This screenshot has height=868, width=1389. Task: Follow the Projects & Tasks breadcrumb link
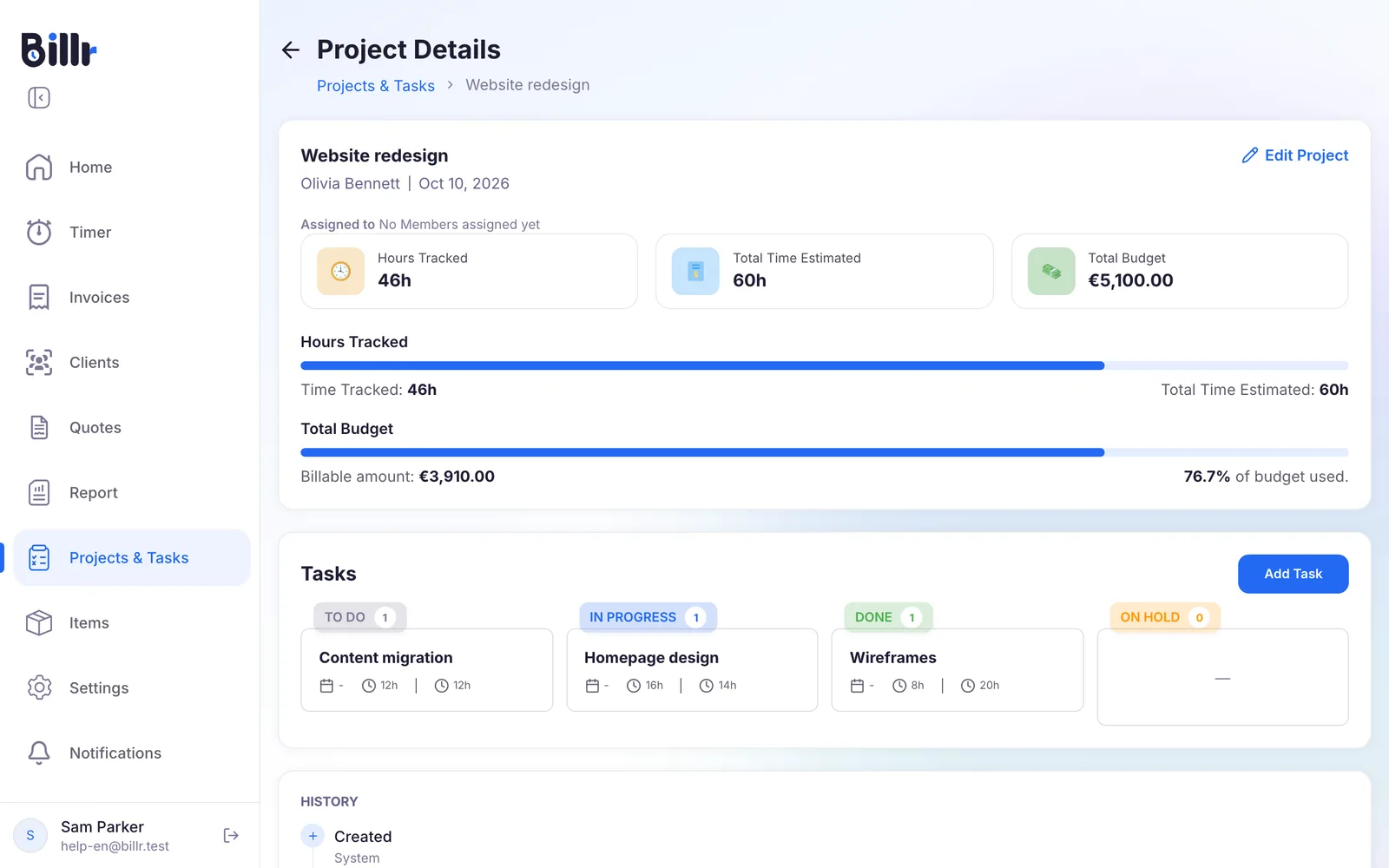coord(376,85)
